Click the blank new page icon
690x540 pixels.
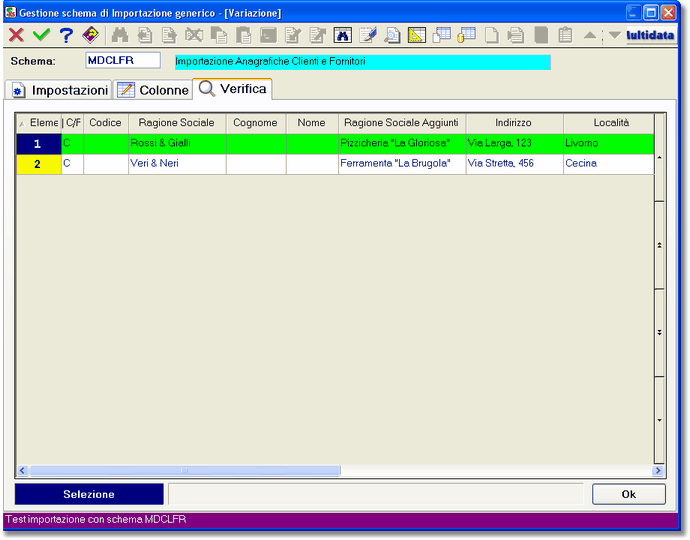coord(492,35)
